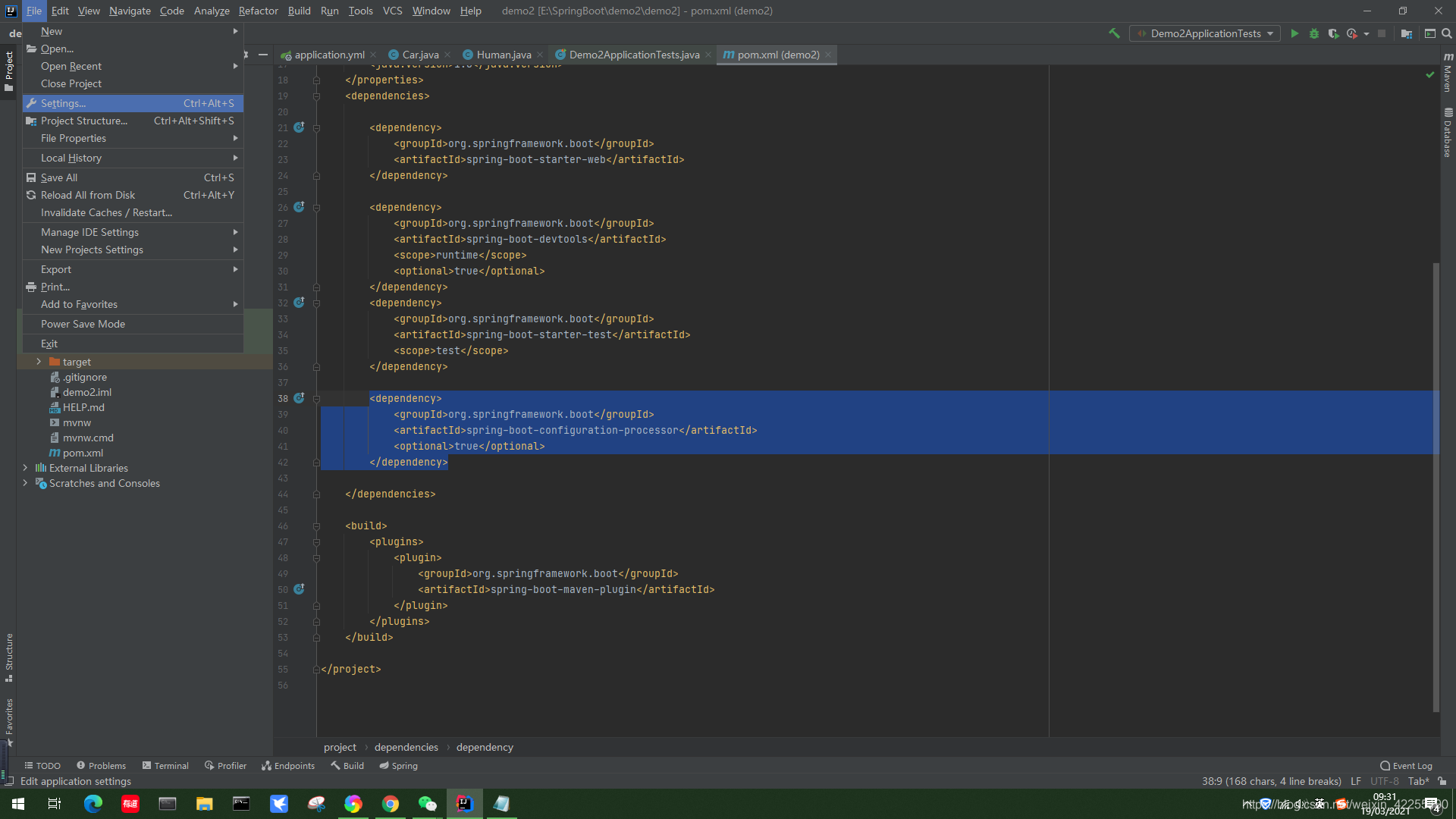This screenshot has height=819, width=1456.
Task: Open the Structure tool window
Action: 8,657
